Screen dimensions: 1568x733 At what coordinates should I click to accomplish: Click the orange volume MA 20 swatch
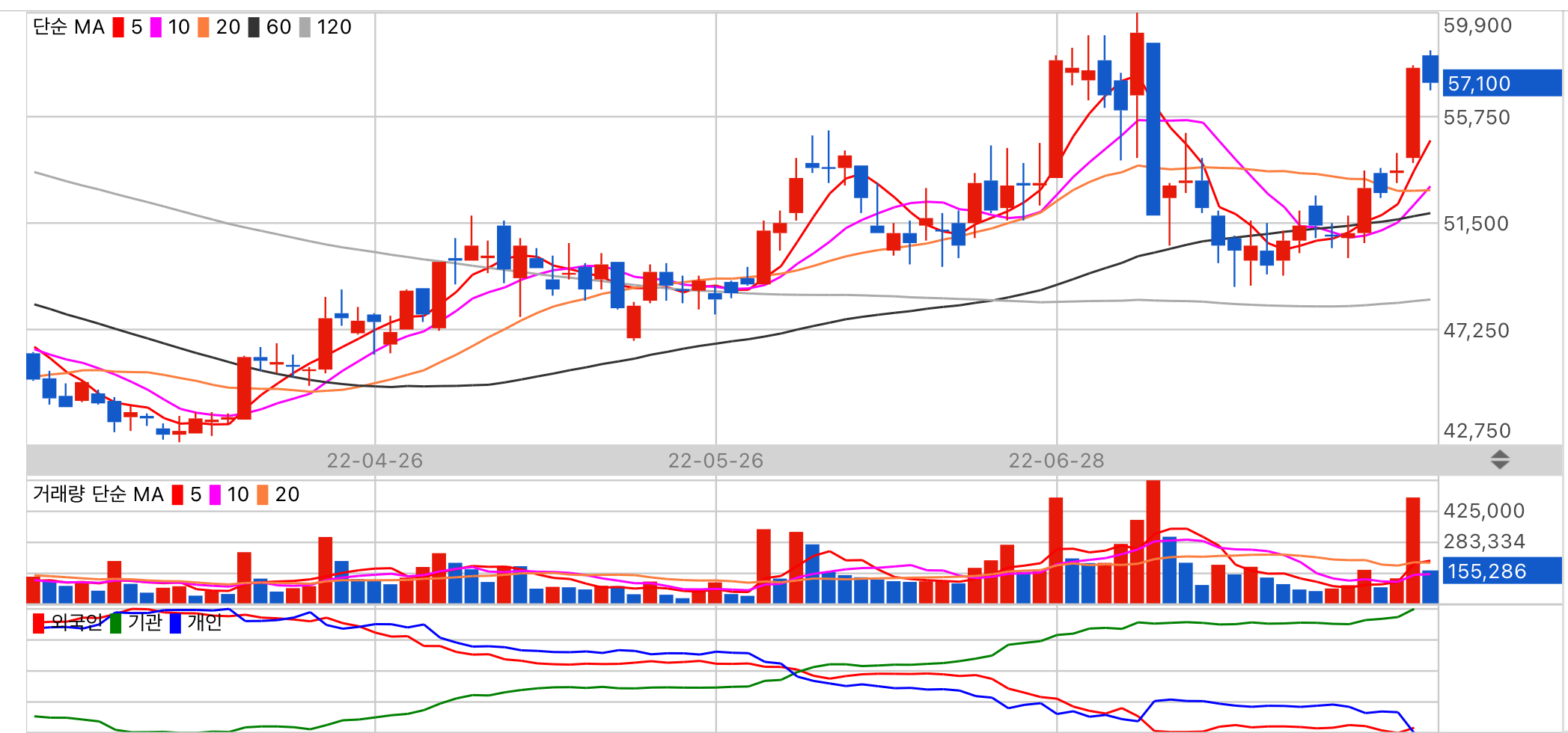point(263,495)
